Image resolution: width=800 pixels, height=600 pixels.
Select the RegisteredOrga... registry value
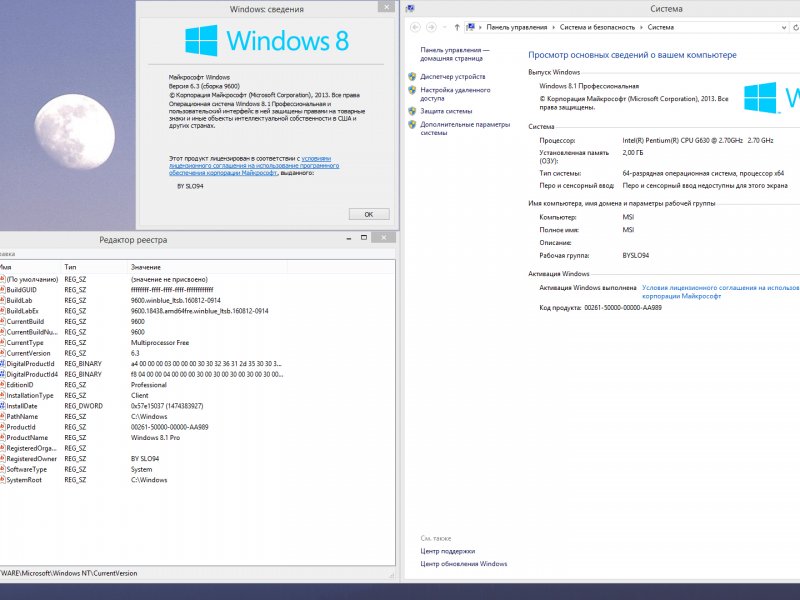coord(31,448)
